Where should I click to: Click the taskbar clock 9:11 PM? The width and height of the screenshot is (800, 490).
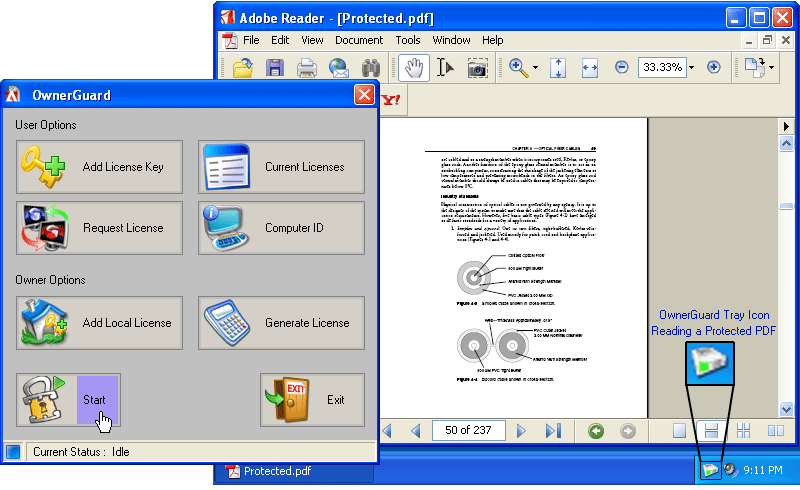point(763,470)
